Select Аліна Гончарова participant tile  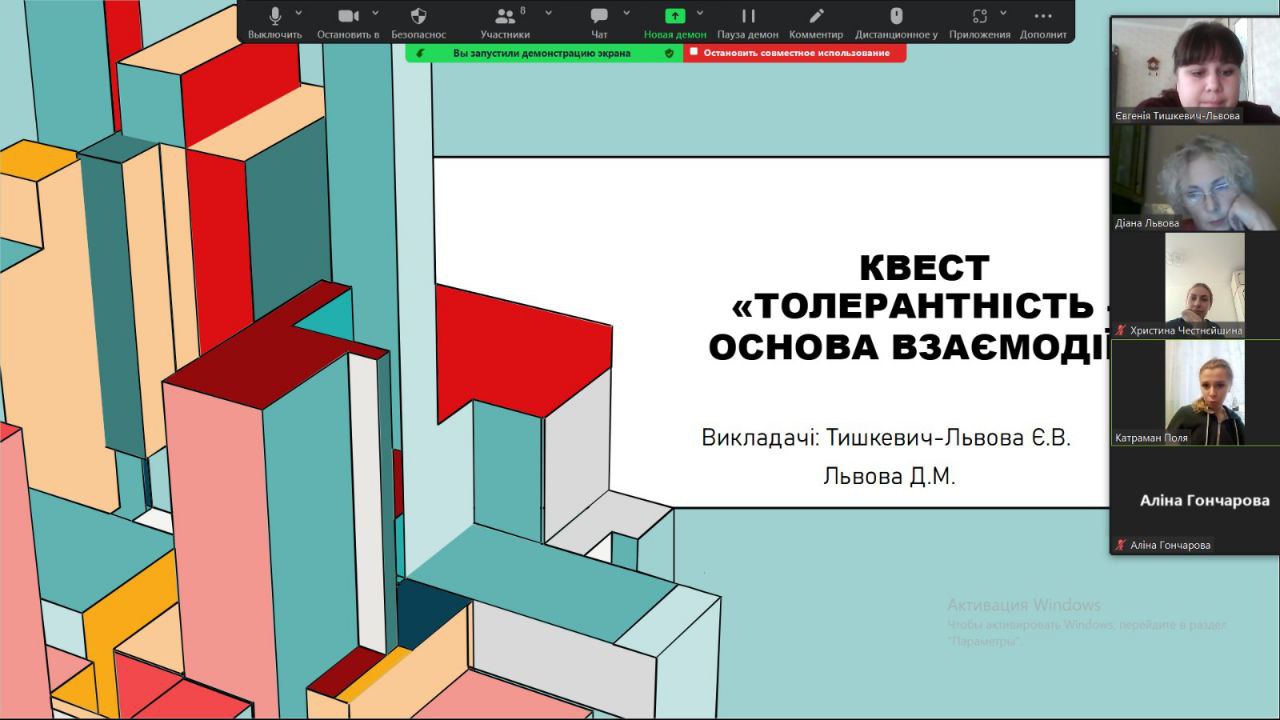click(1195, 502)
